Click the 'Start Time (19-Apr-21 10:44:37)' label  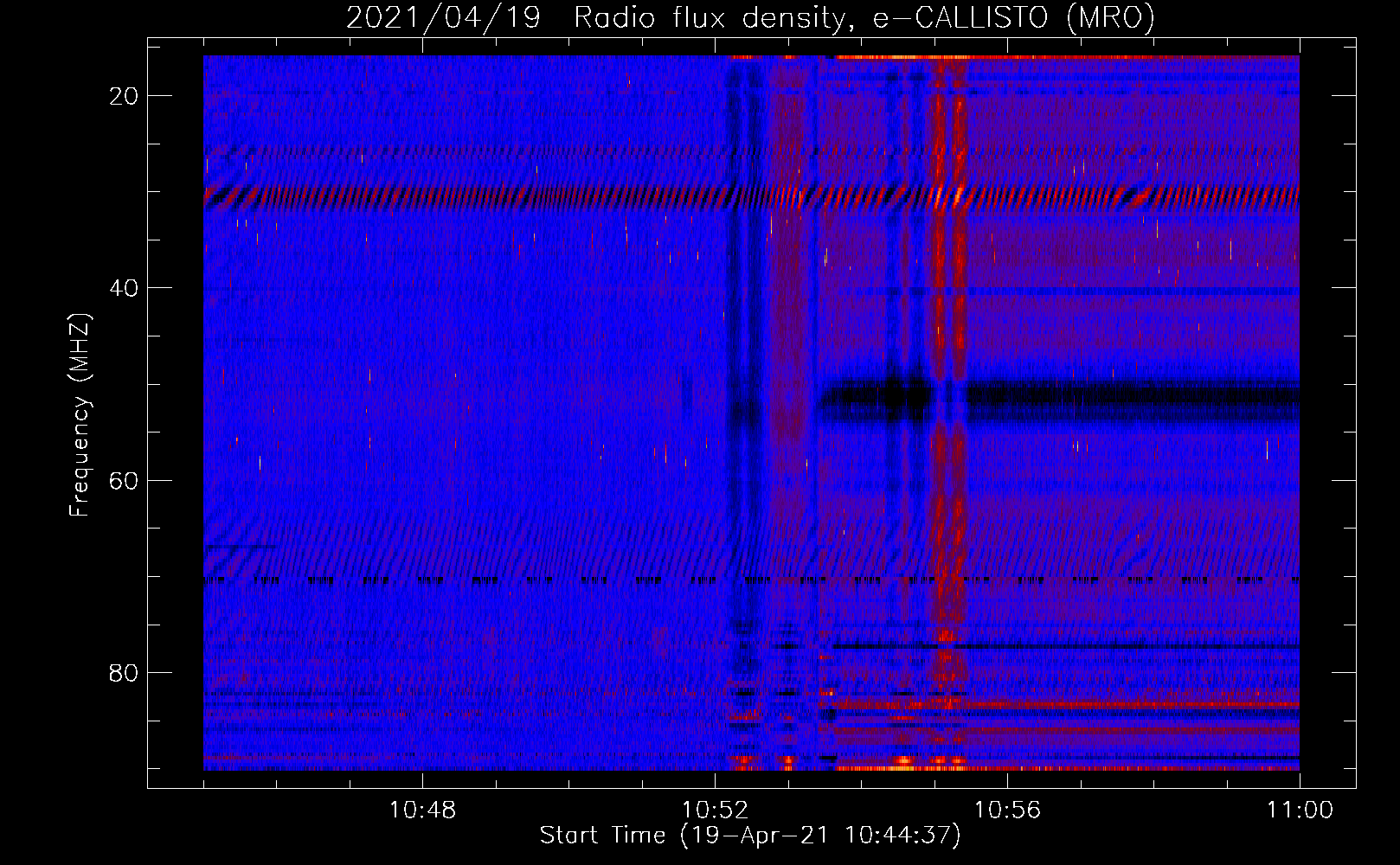750,836
